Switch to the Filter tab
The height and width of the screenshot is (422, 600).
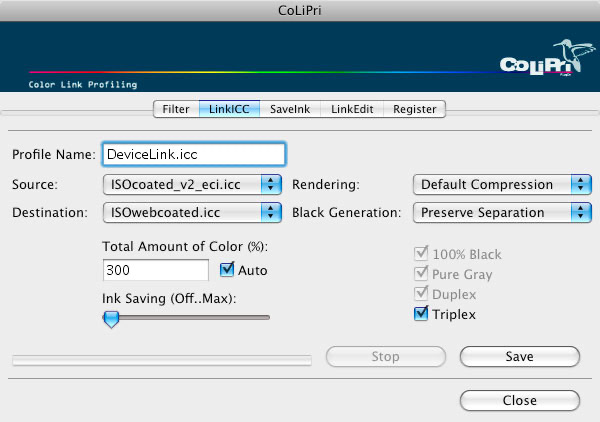[x=176, y=109]
